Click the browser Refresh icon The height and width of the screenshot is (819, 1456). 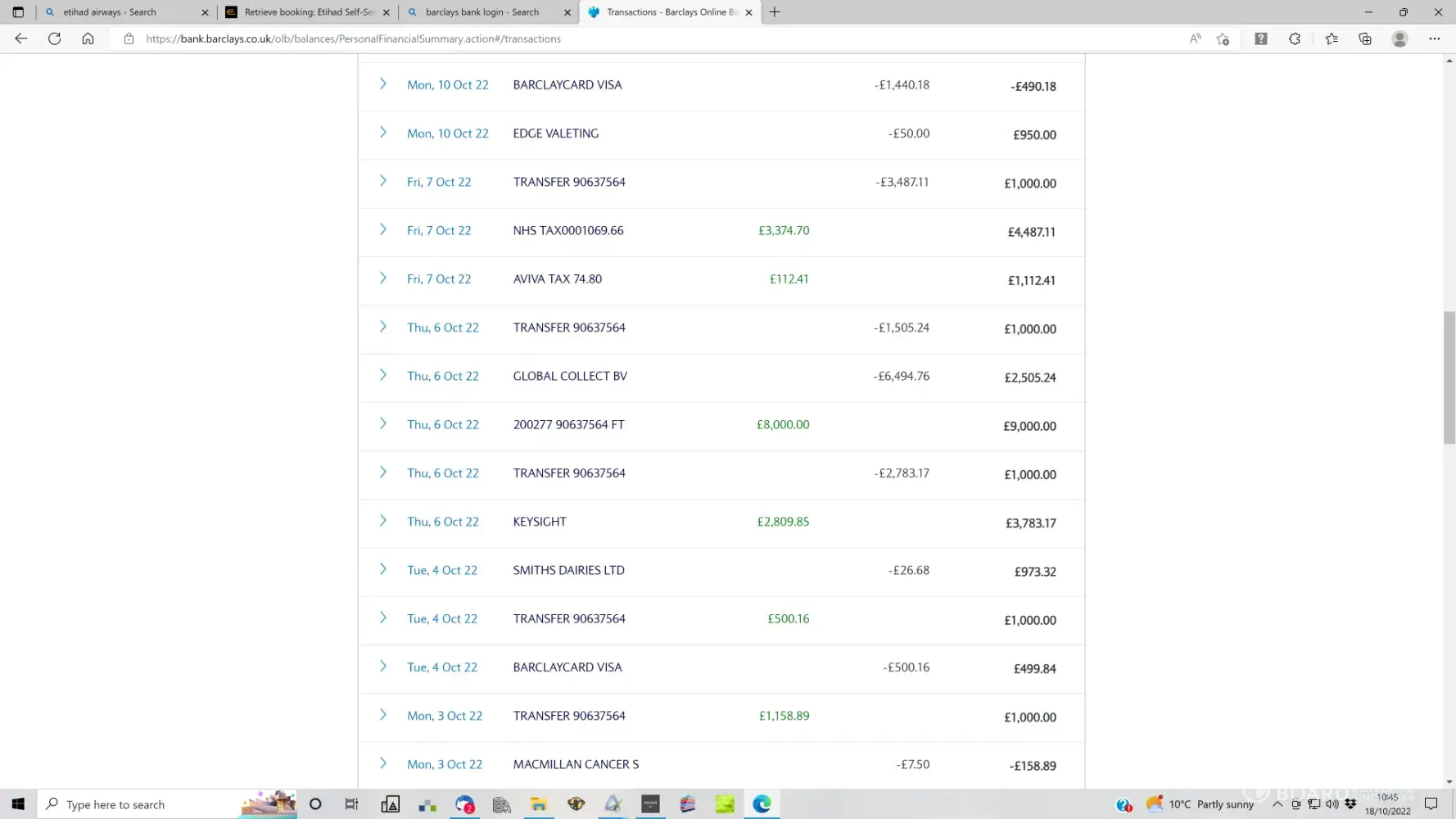54,38
